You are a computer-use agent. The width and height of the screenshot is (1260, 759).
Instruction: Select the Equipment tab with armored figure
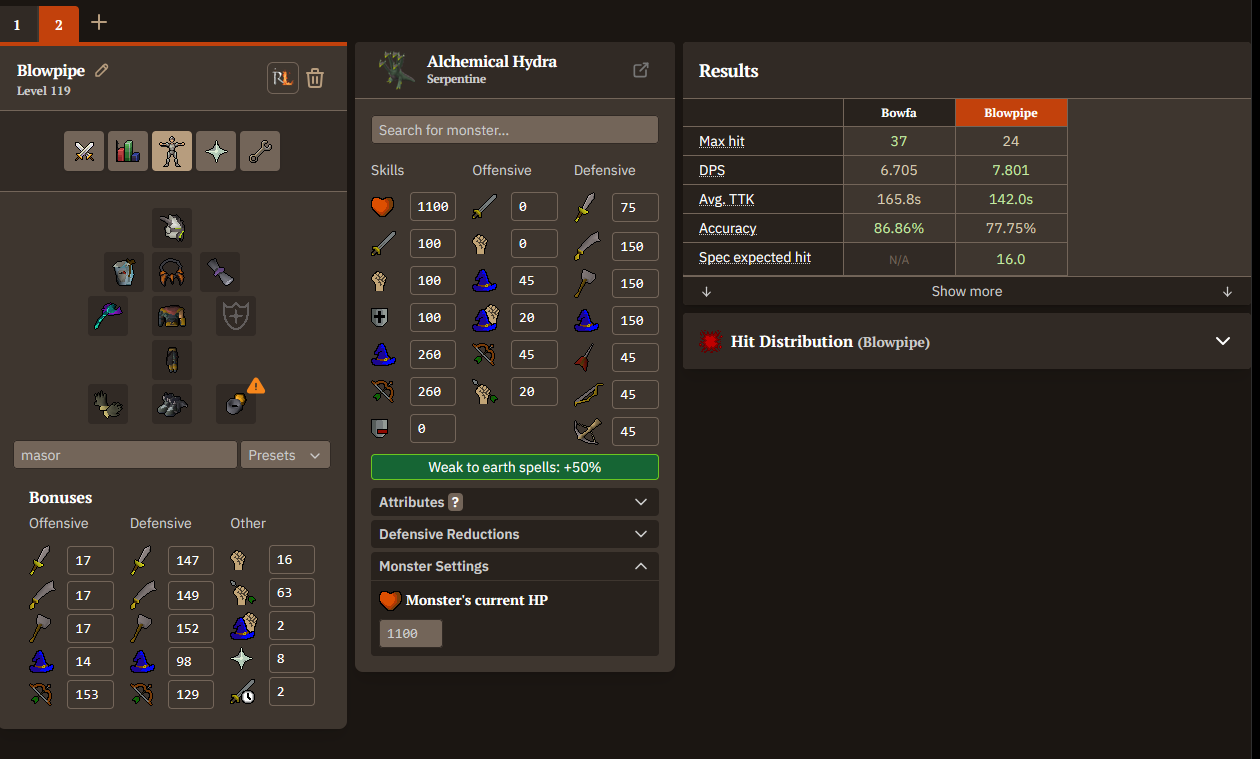[x=172, y=151]
